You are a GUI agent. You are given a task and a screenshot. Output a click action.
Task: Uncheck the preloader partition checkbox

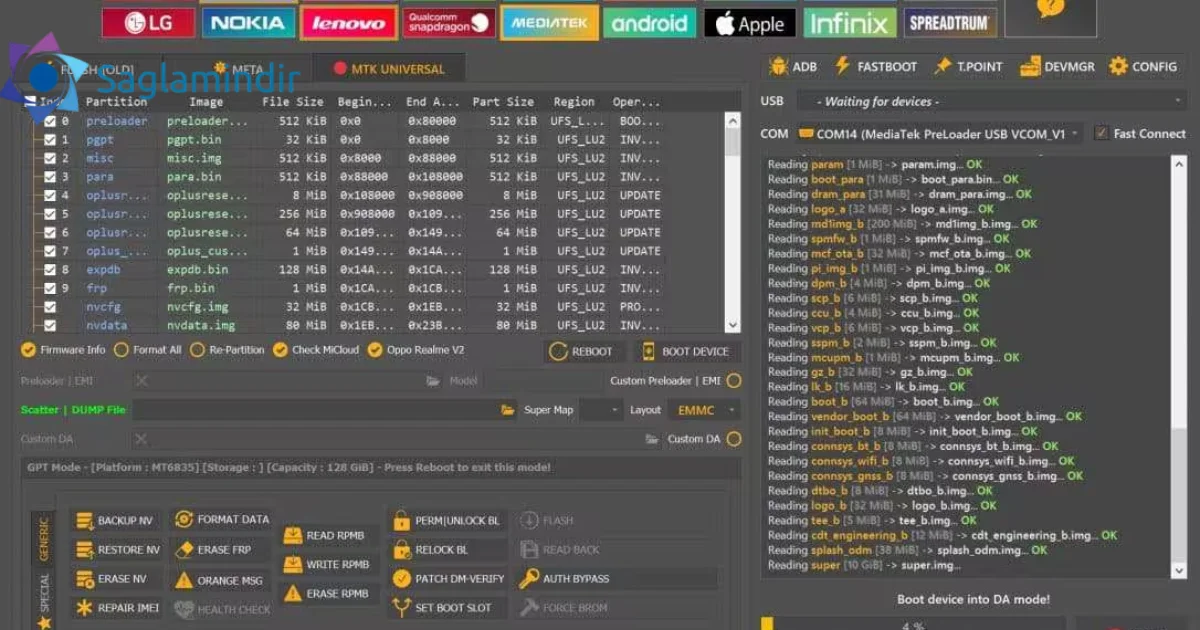[x=50, y=121]
